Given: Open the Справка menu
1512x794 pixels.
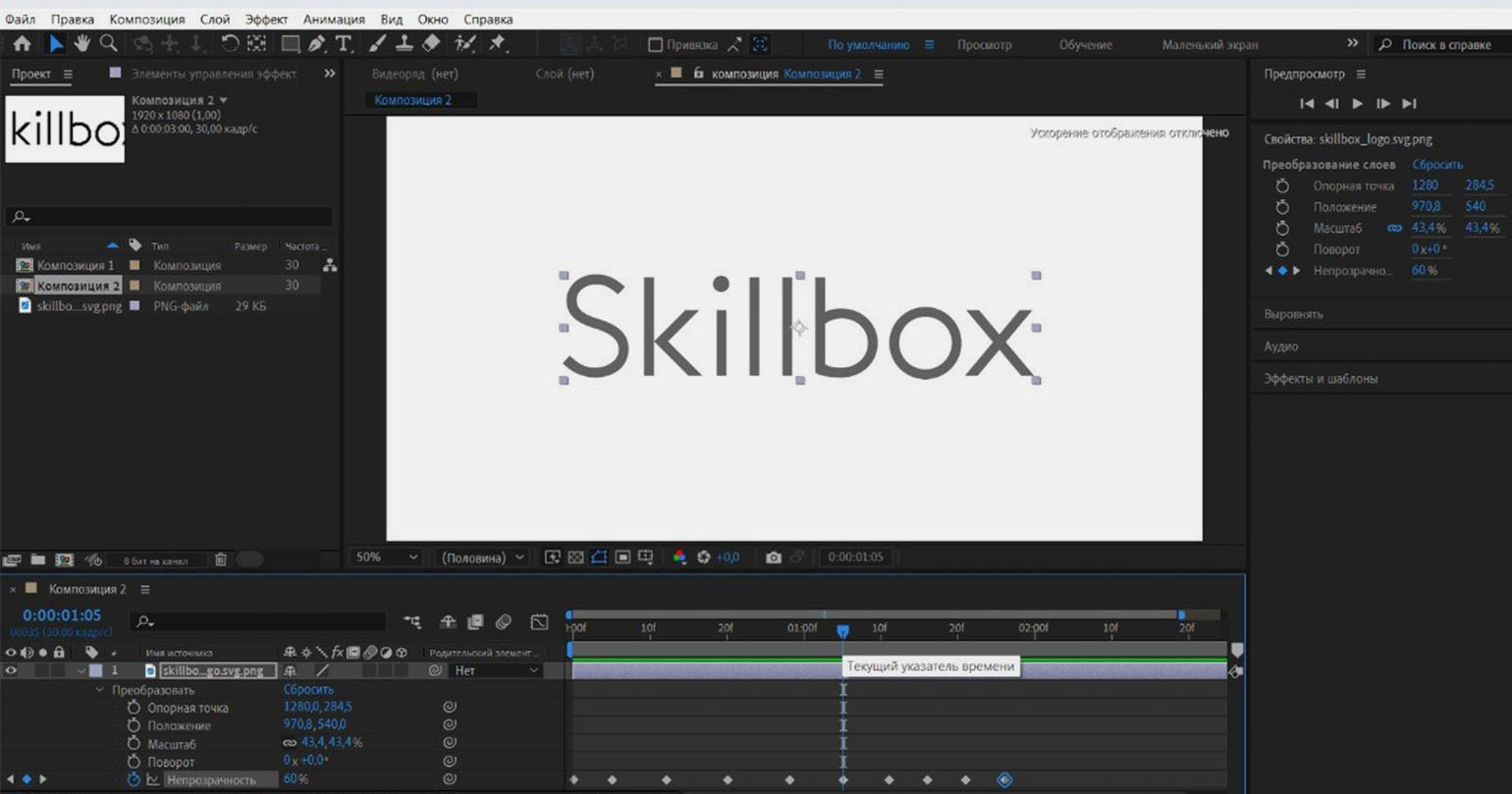Looking at the screenshot, I should coord(488,20).
